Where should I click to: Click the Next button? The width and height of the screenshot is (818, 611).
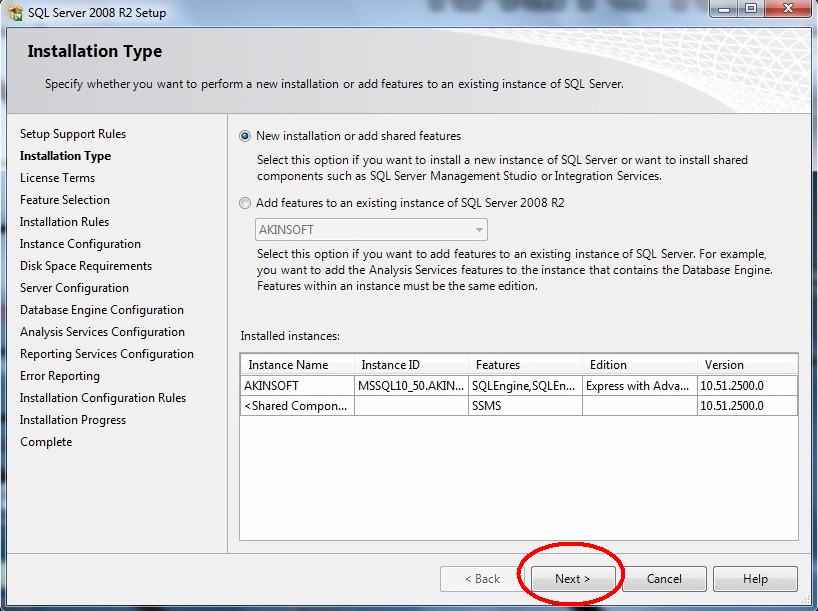tap(572, 579)
